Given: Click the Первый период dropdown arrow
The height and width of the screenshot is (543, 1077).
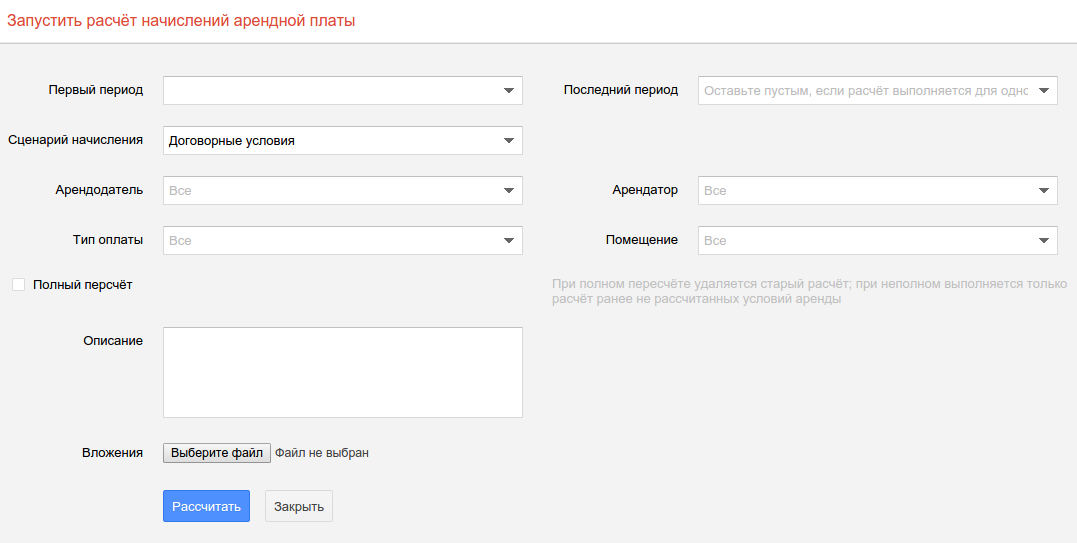Looking at the screenshot, I should point(508,91).
